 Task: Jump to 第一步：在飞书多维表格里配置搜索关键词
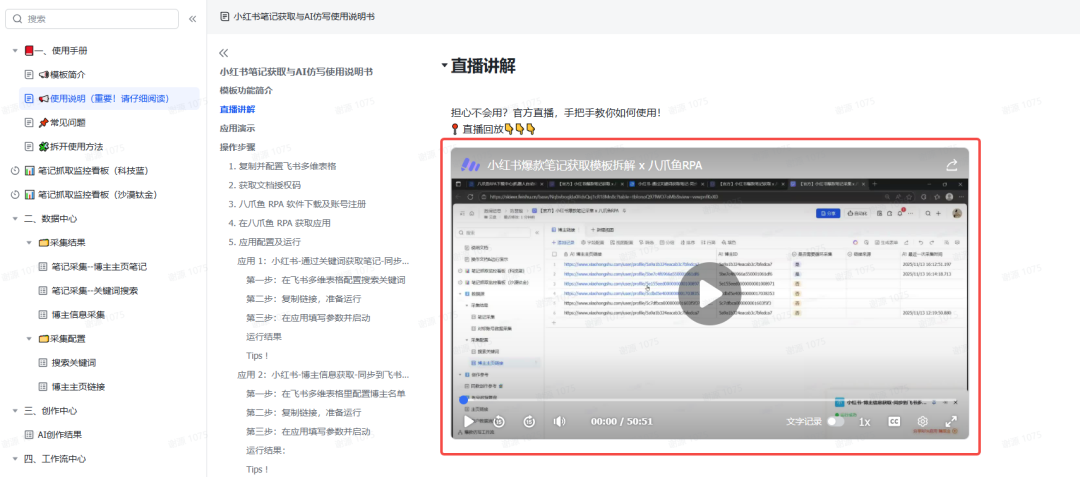(326, 280)
